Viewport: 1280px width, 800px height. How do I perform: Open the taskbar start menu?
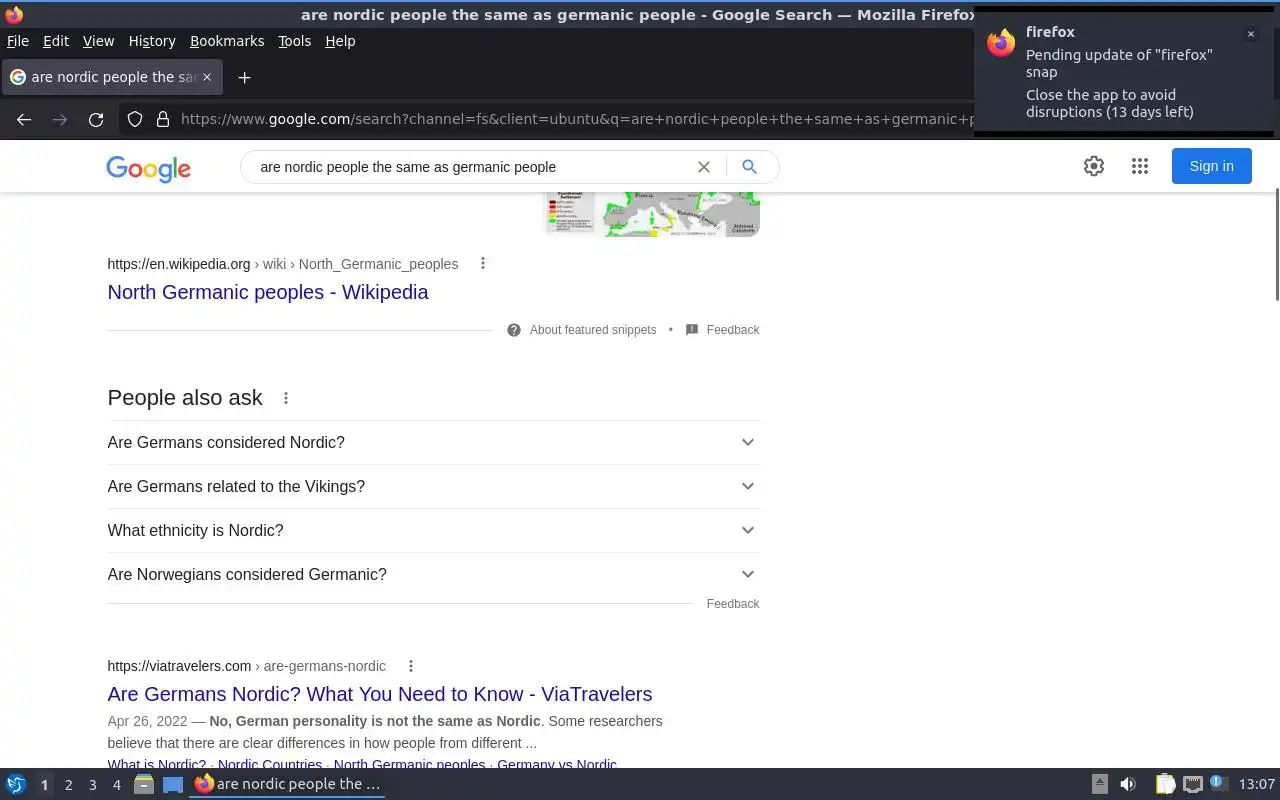click(x=16, y=785)
